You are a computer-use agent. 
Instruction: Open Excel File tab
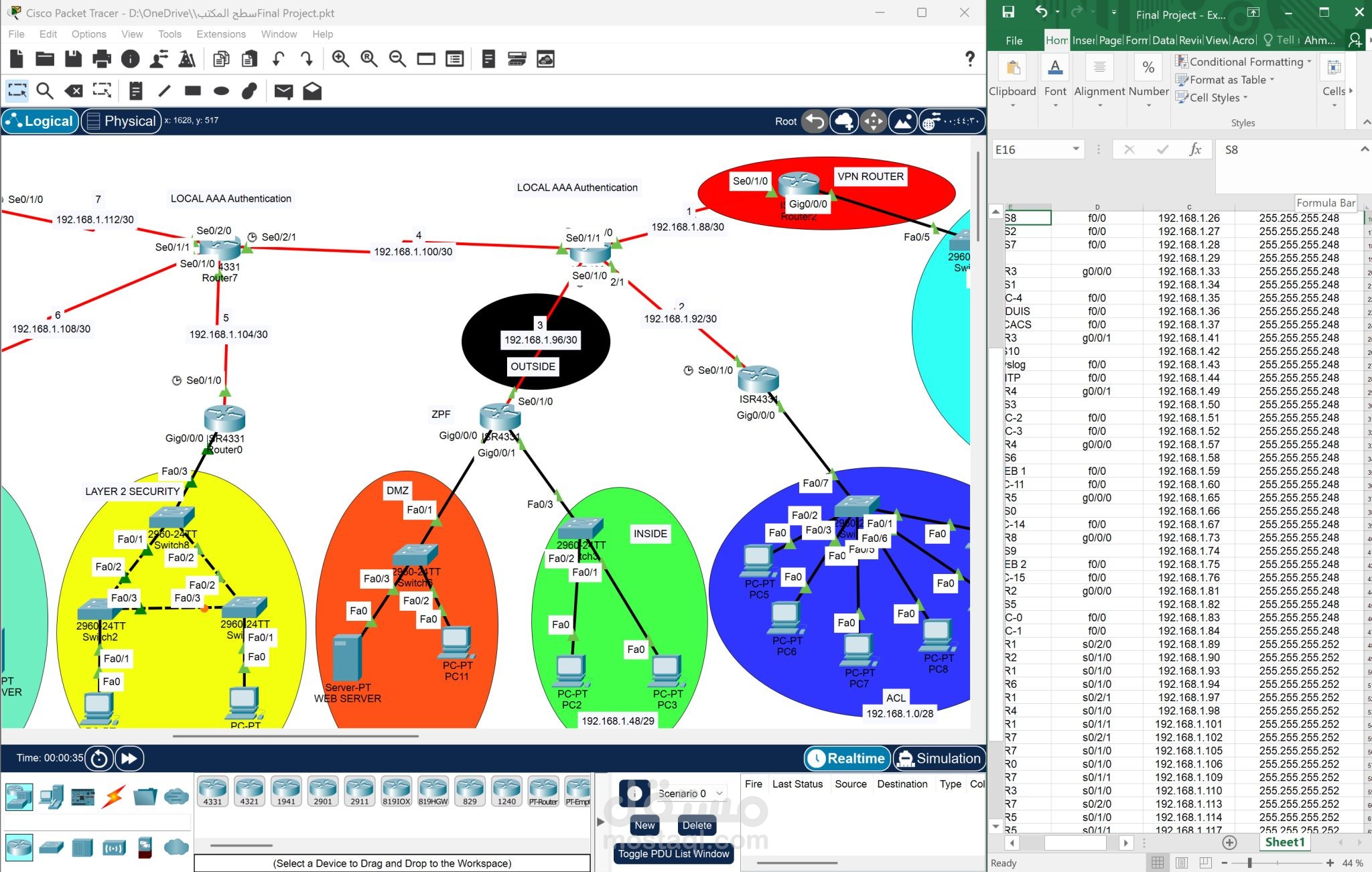click(x=1014, y=41)
